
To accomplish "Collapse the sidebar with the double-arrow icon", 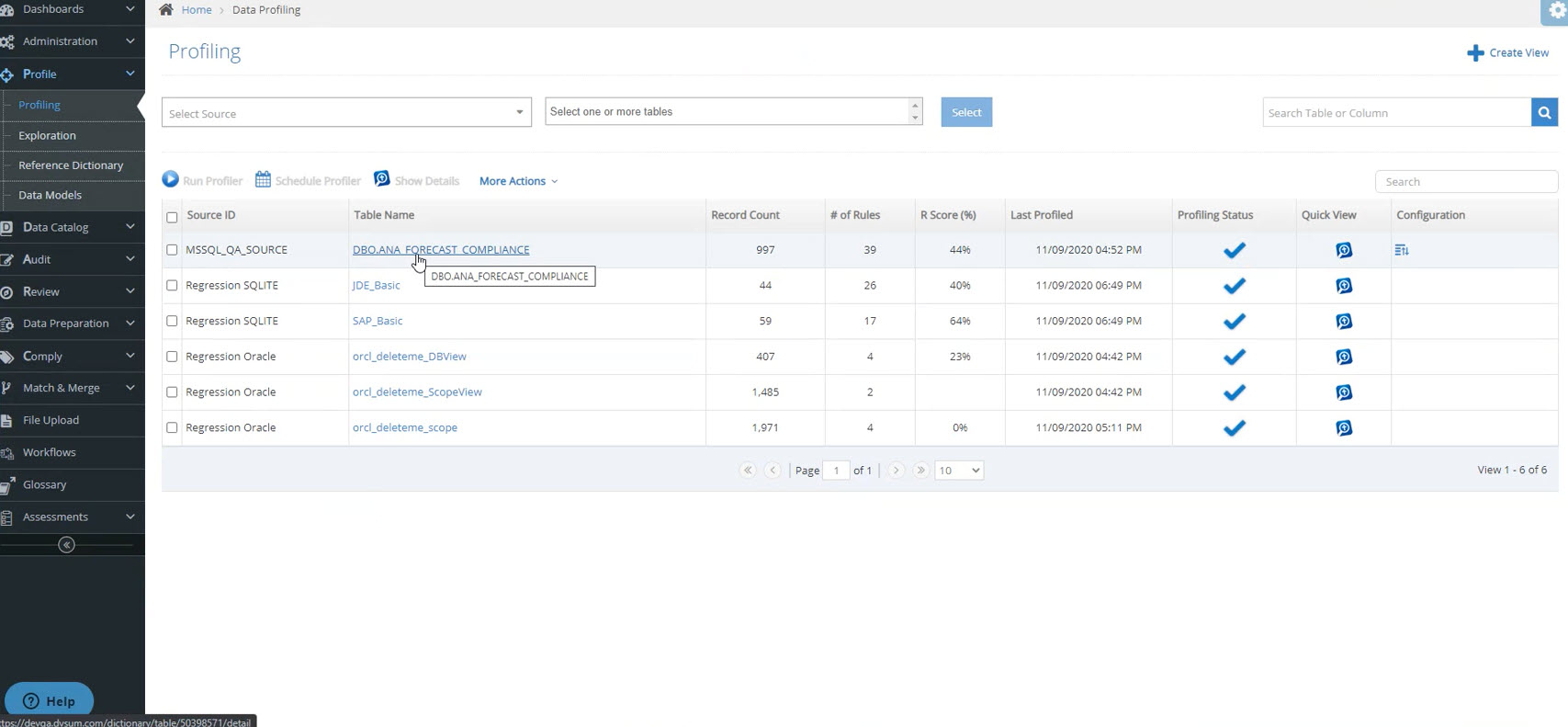I will click(66, 545).
